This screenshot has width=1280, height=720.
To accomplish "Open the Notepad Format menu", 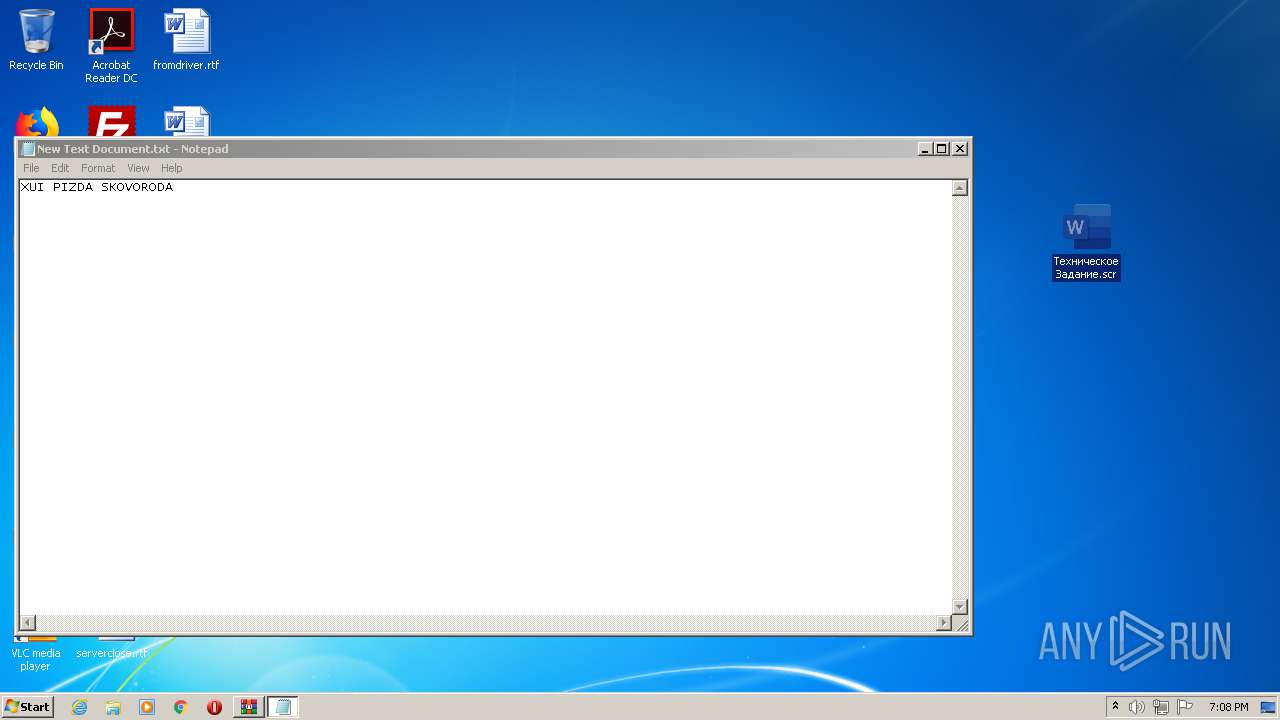I will [x=98, y=168].
